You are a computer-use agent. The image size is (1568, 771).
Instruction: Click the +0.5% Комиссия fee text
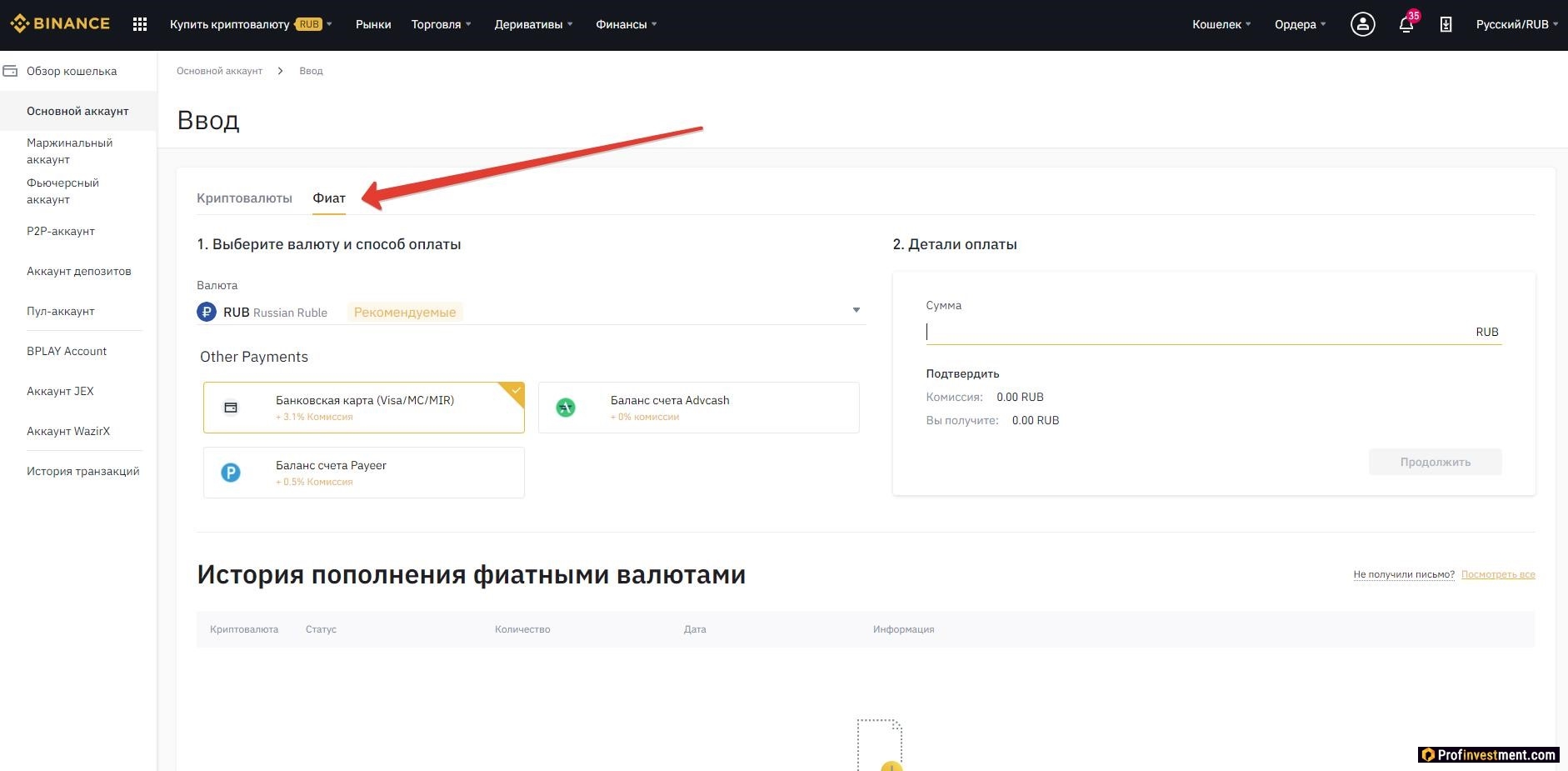(x=314, y=482)
